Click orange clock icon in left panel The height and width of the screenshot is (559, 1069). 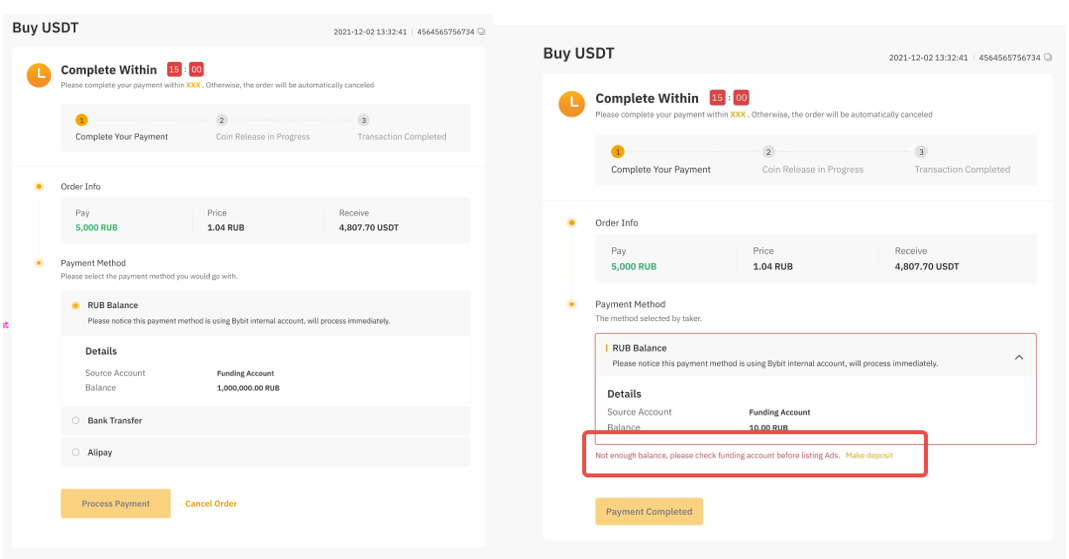(x=39, y=75)
